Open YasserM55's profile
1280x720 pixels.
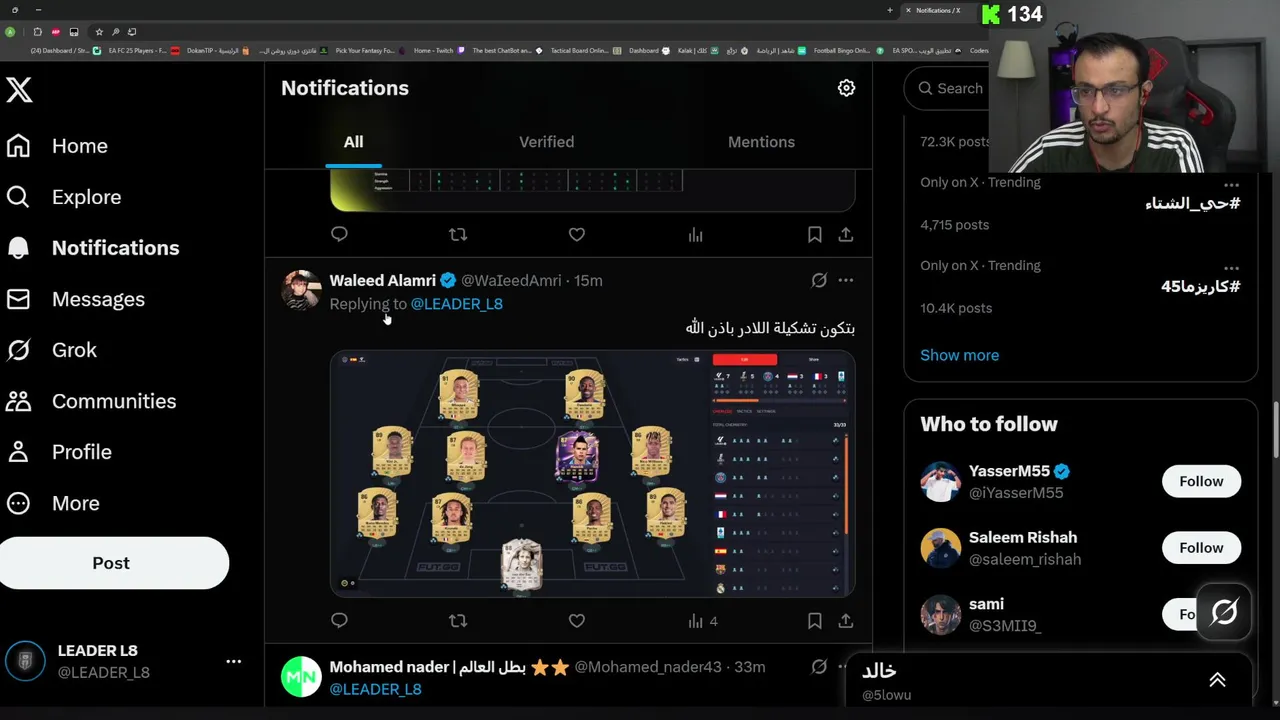point(1009,471)
